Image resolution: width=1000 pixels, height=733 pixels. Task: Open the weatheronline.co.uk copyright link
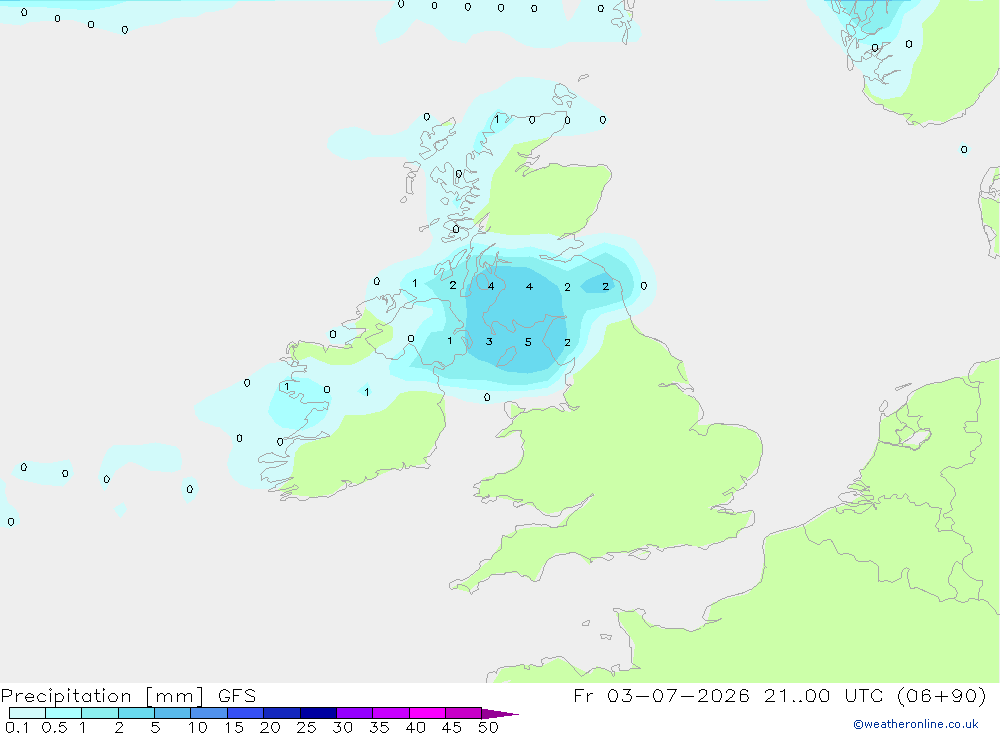[915, 724]
